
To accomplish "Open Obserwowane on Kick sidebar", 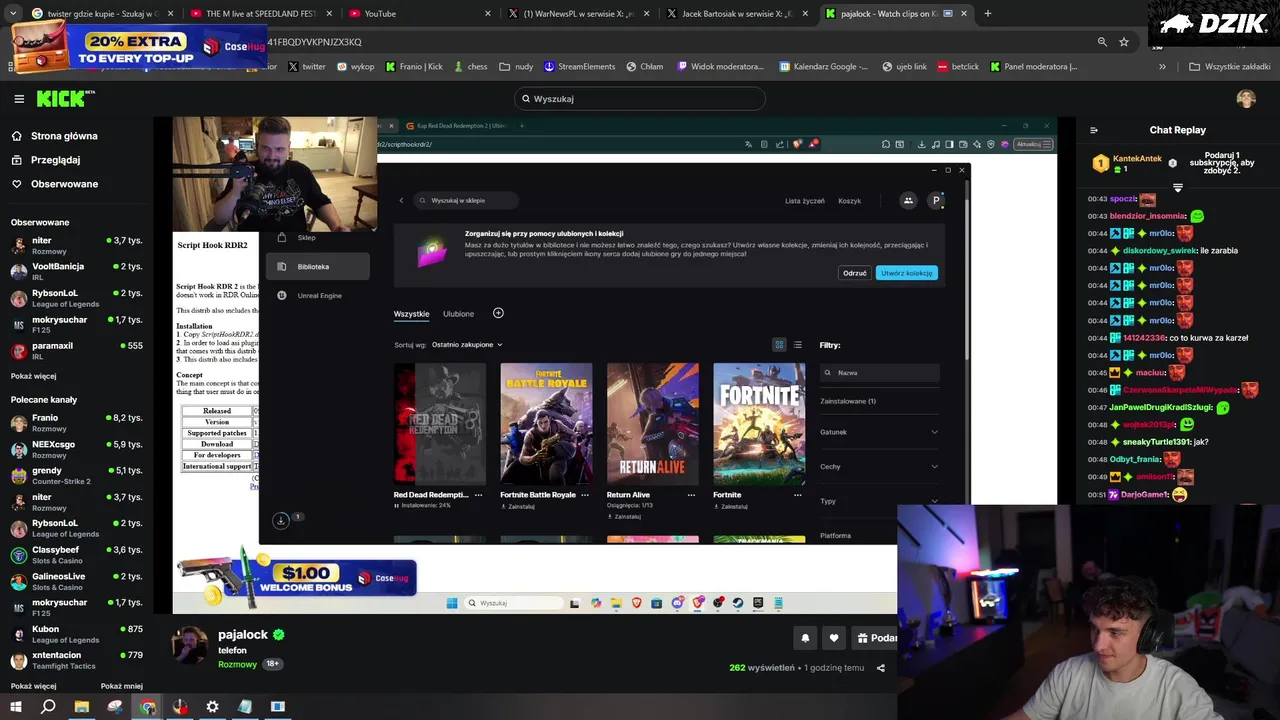I will click(x=64, y=184).
